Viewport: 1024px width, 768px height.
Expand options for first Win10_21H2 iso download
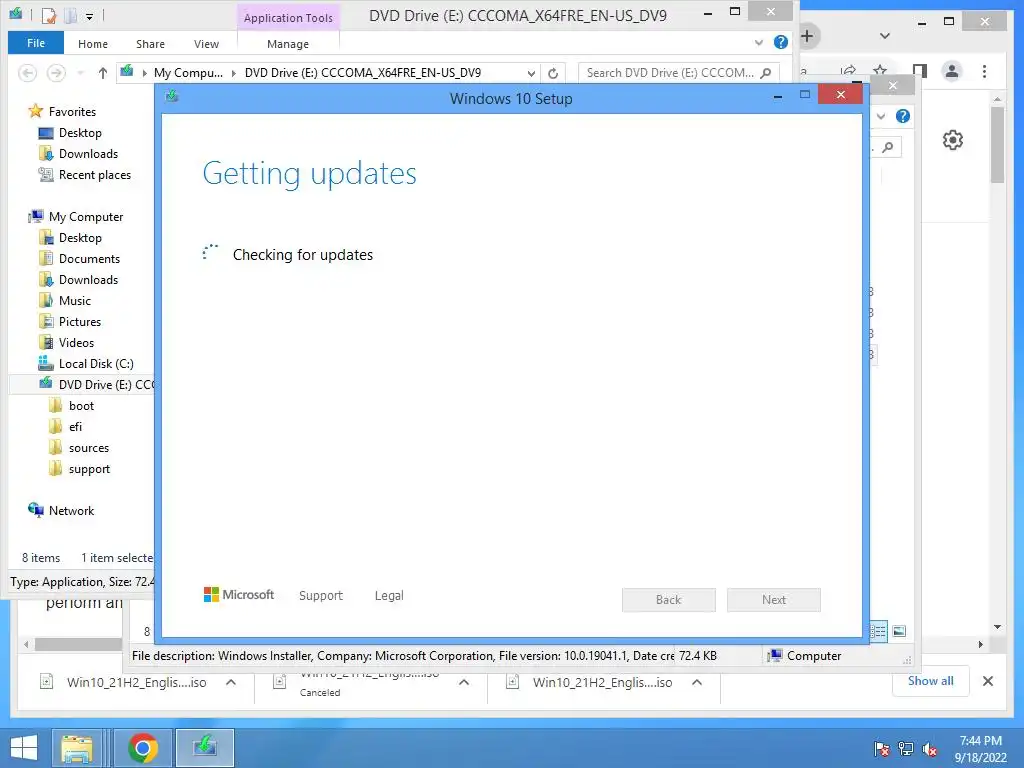click(231, 682)
